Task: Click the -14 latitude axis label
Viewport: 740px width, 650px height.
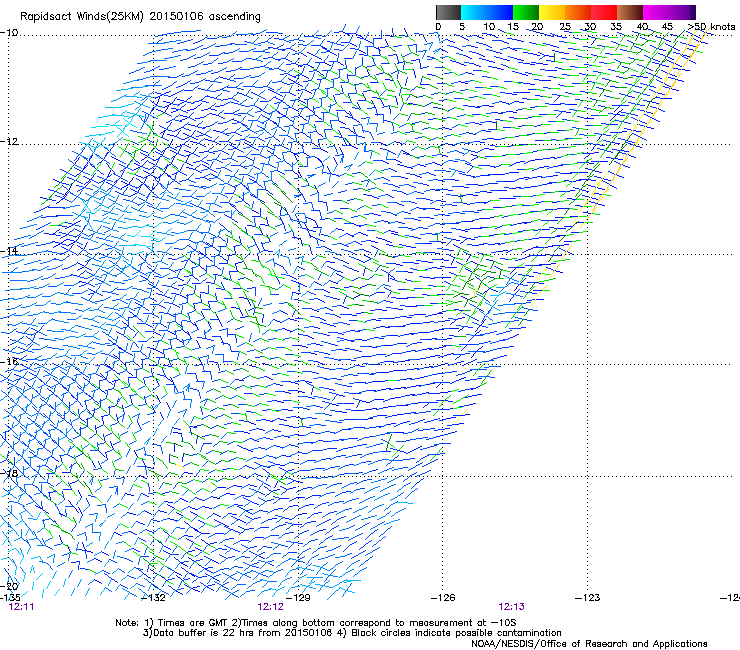Action: point(9,251)
